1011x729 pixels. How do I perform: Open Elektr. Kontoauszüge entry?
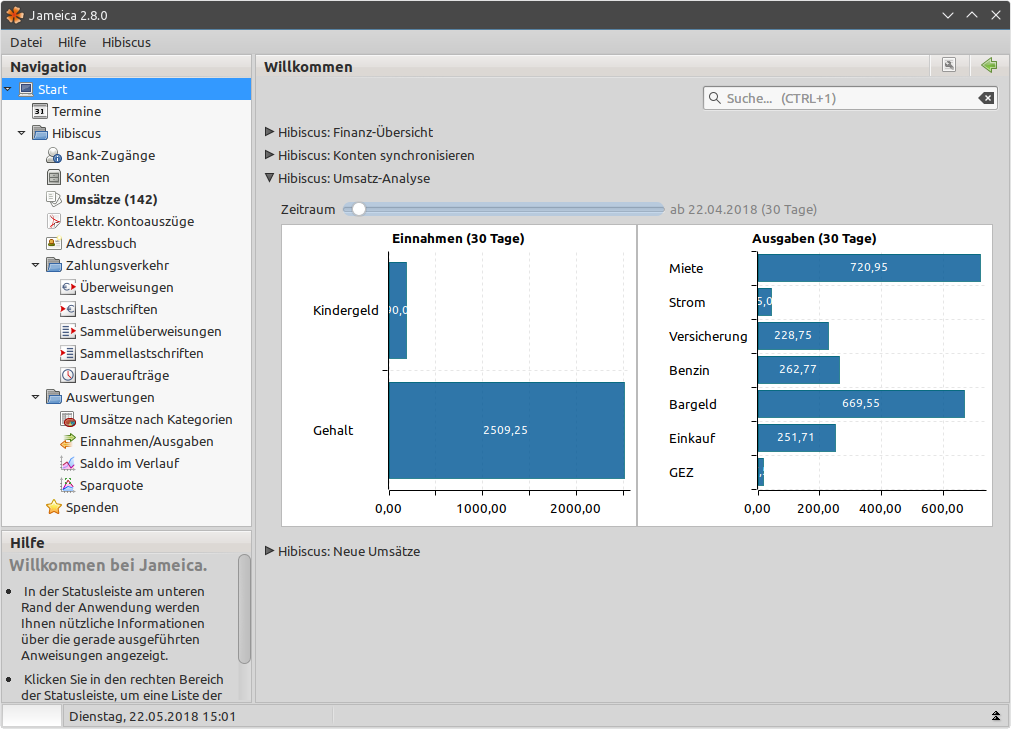pyautogui.click(x=130, y=221)
